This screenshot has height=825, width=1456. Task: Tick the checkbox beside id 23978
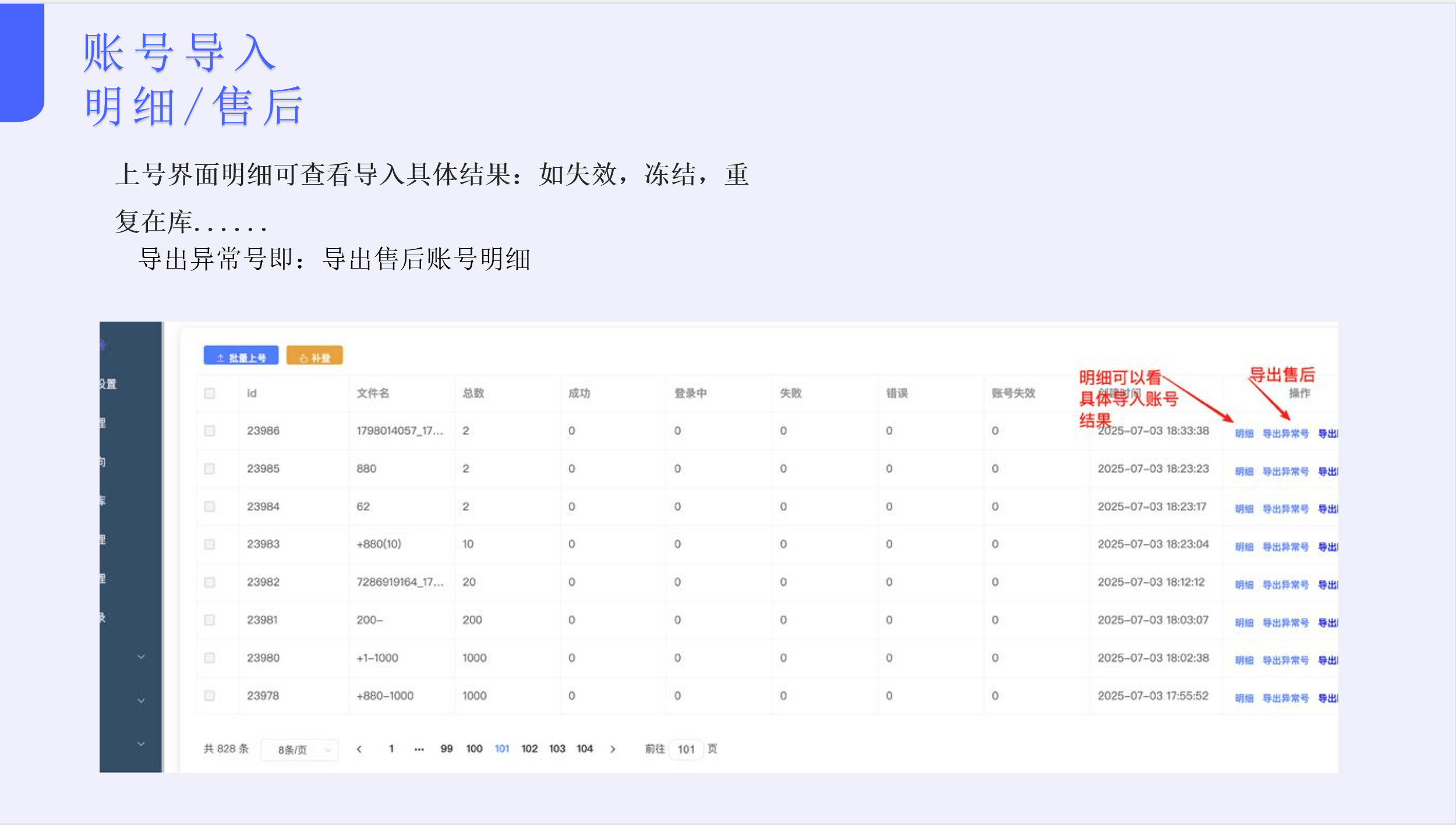[x=210, y=696]
